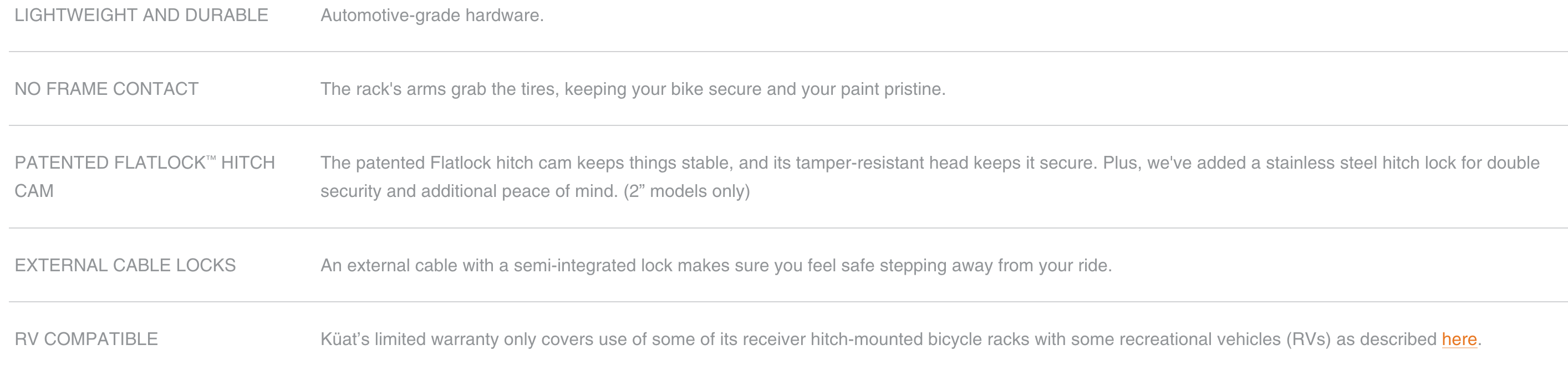Select the word "Küat’s" in warranty text

point(345,339)
